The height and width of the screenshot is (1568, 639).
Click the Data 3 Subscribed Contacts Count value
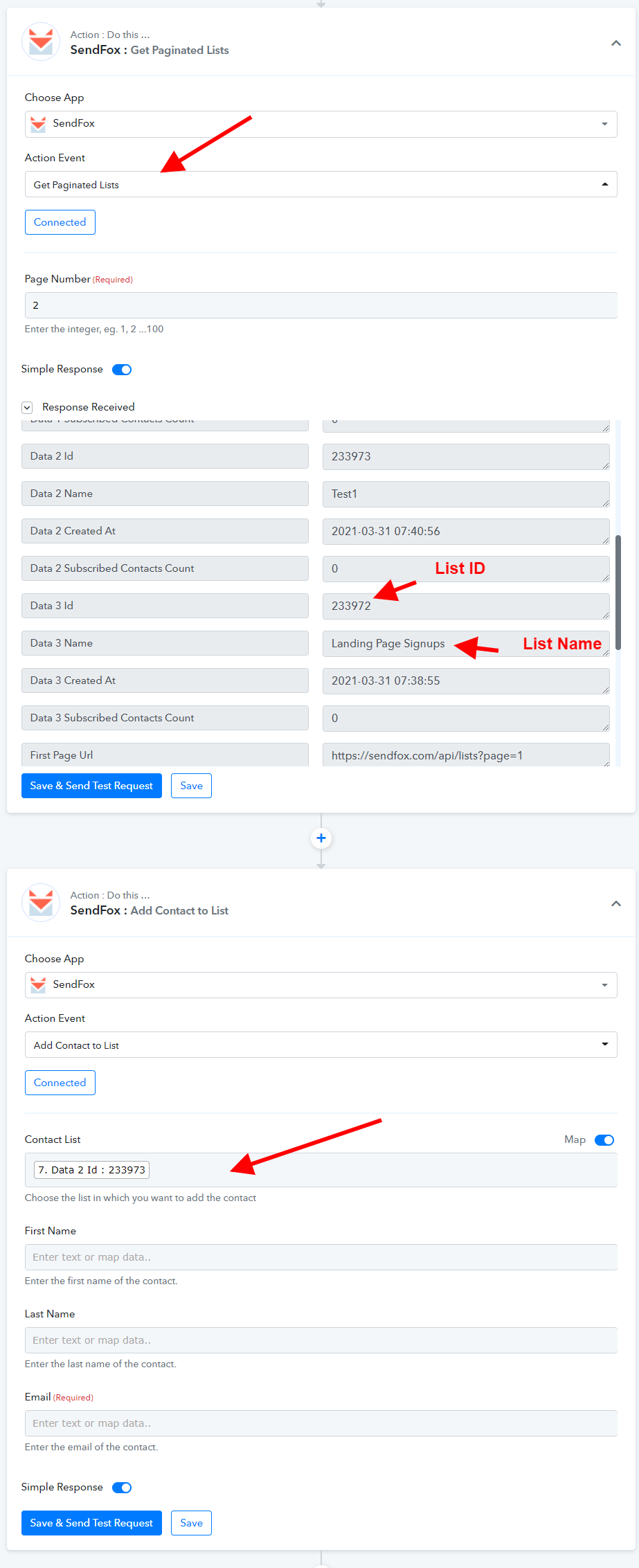(x=466, y=719)
